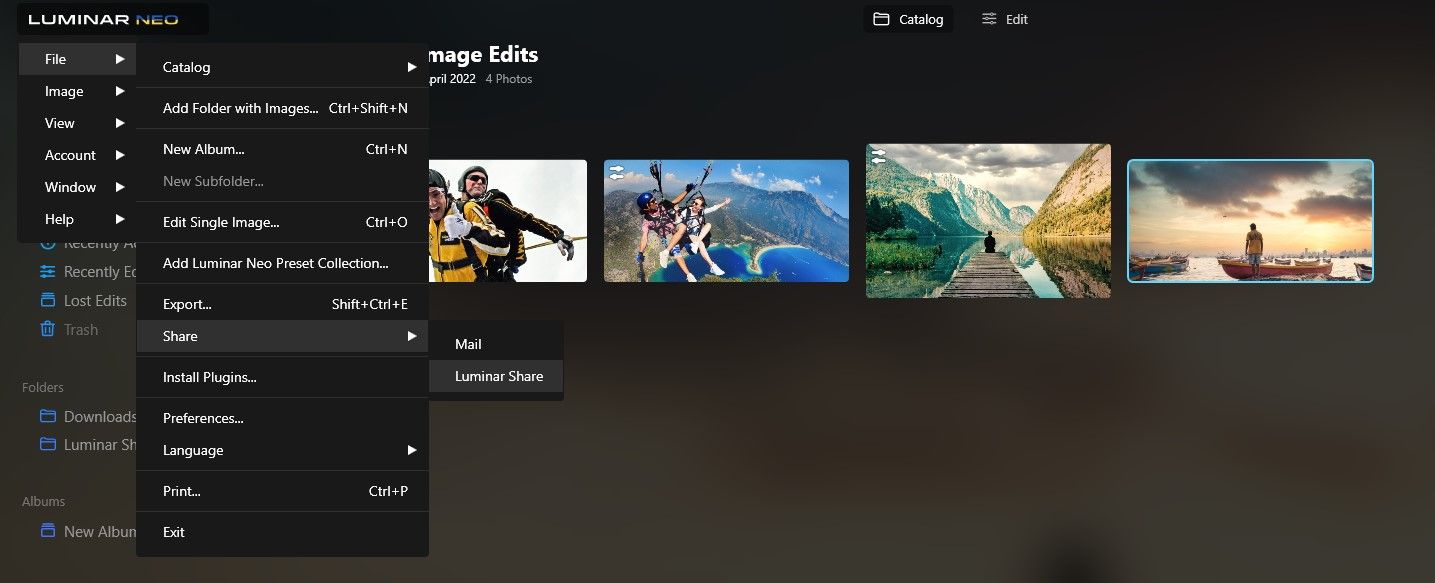
Task: Click the Luminar Share folder icon
Action: tap(47, 444)
